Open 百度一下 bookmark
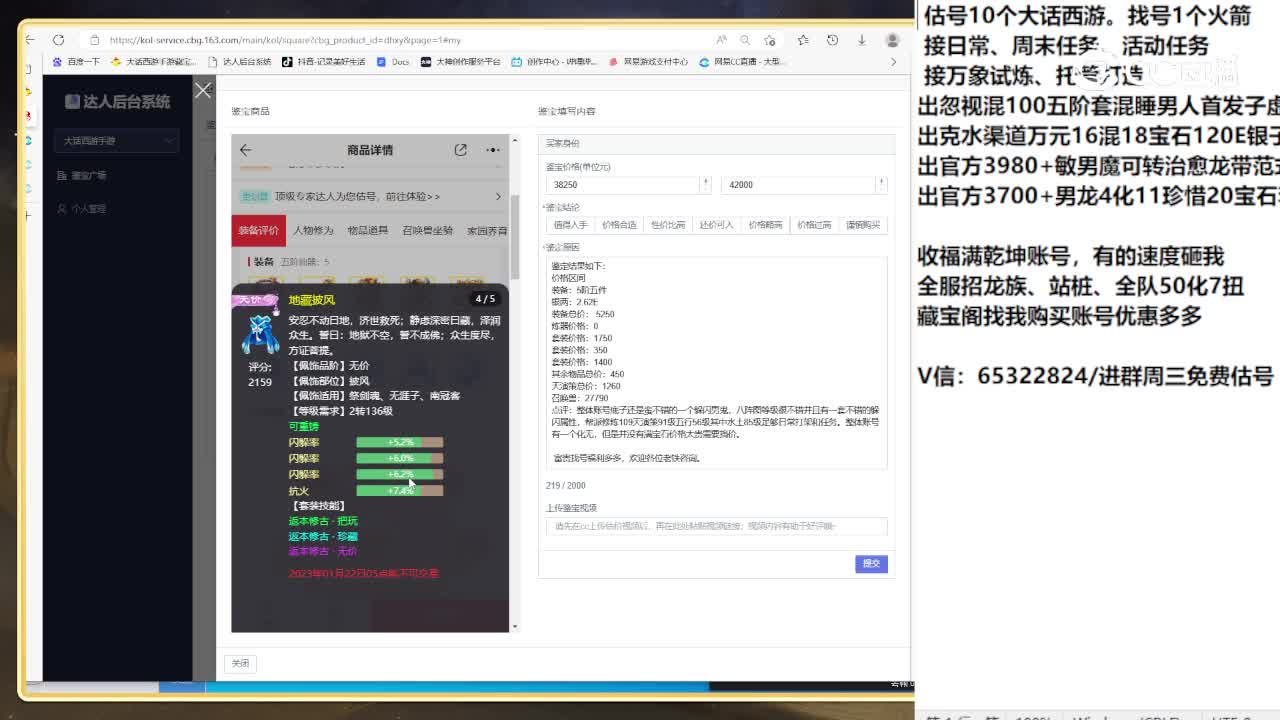The width and height of the screenshot is (1280, 720). click(x=76, y=62)
